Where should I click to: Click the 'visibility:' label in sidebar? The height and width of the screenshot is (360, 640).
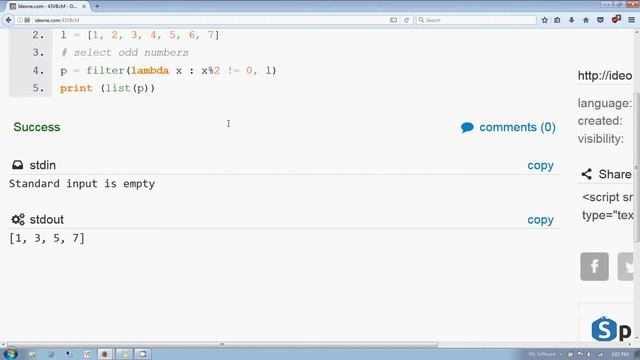[x=601, y=139]
